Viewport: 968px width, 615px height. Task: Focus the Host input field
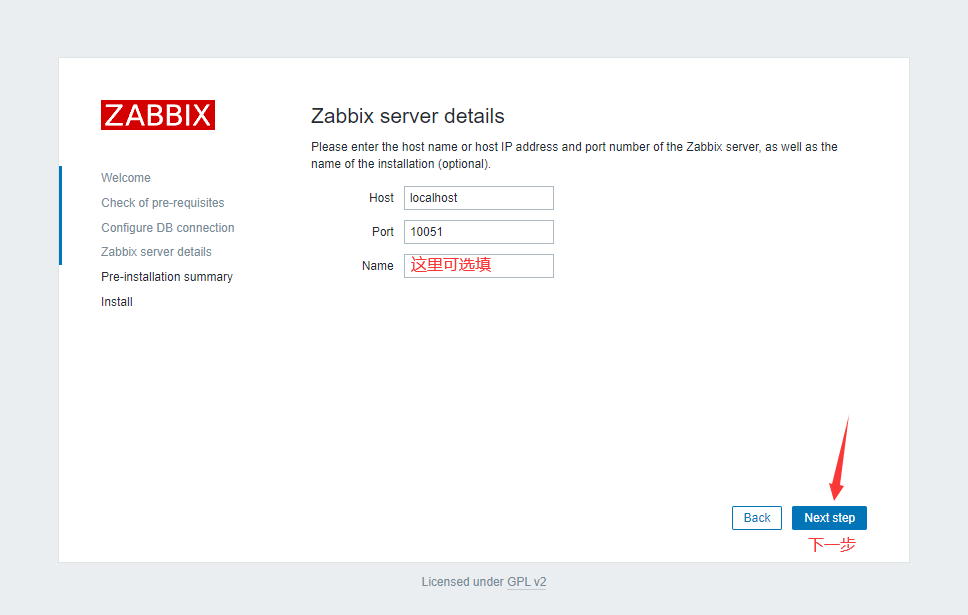click(x=479, y=198)
